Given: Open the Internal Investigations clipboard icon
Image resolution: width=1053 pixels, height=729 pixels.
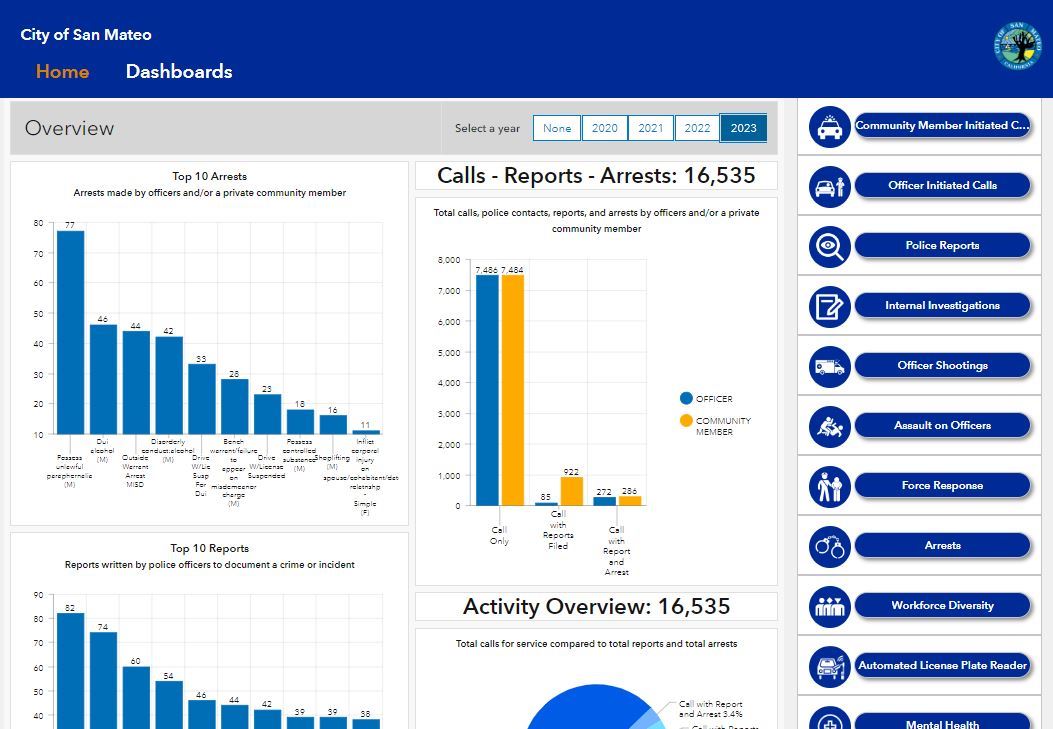Looking at the screenshot, I should tap(829, 306).
